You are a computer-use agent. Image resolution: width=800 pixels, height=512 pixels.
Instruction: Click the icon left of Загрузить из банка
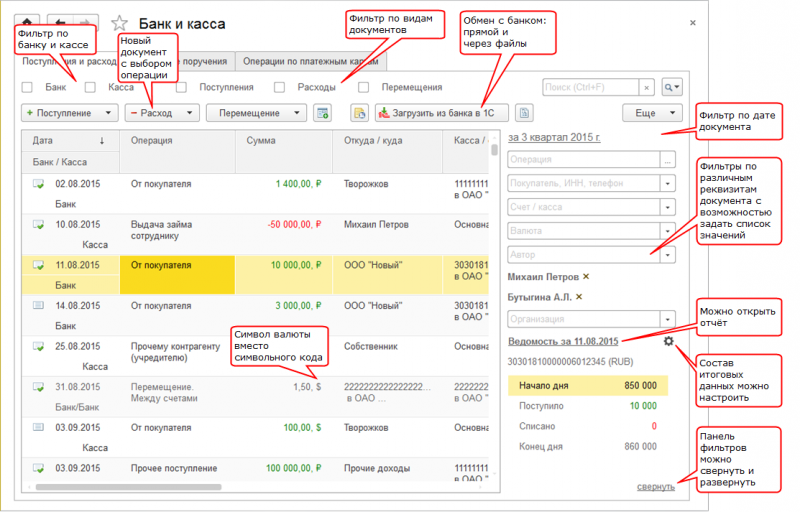pos(360,114)
